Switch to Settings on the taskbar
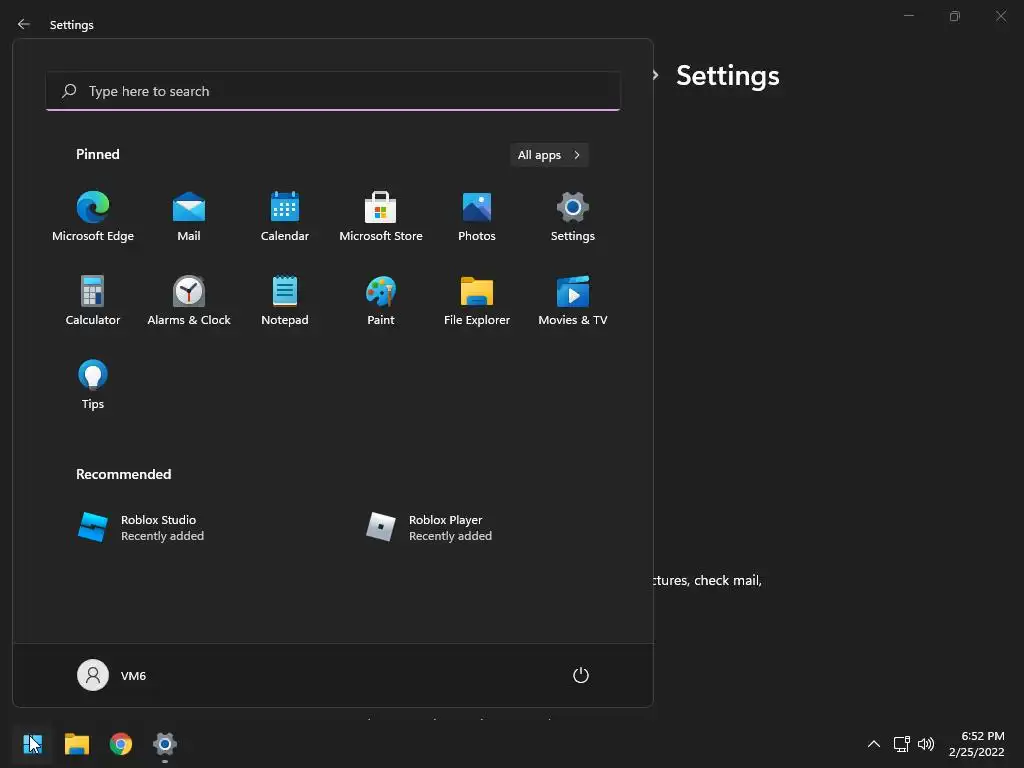Image resolution: width=1024 pixels, height=768 pixels. [165, 744]
